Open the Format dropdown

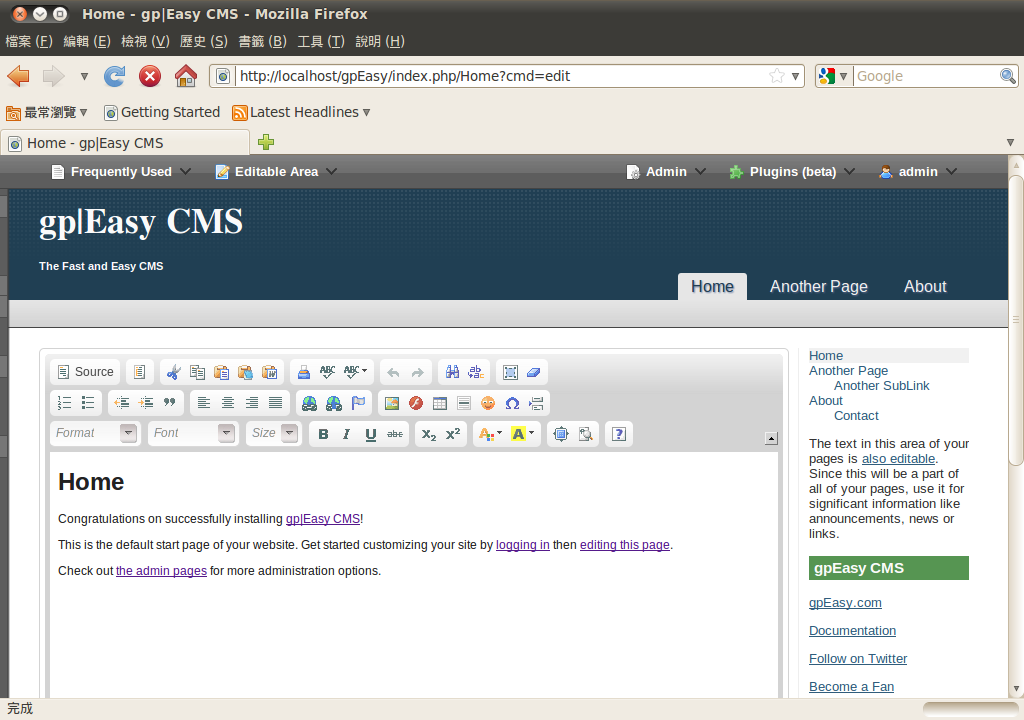pyautogui.click(x=95, y=433)
